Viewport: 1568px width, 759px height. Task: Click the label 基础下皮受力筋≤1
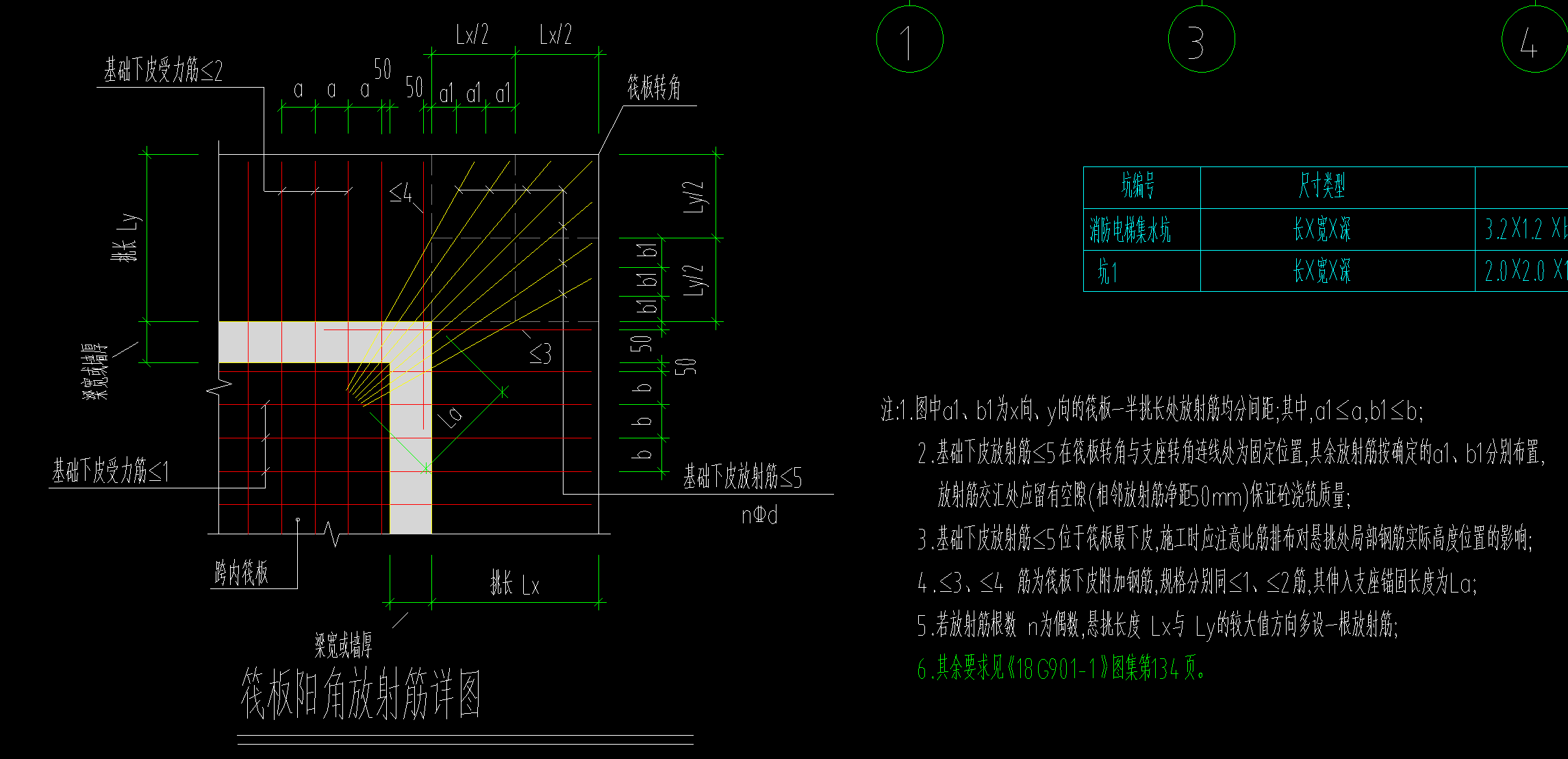(x=110, y=471)
